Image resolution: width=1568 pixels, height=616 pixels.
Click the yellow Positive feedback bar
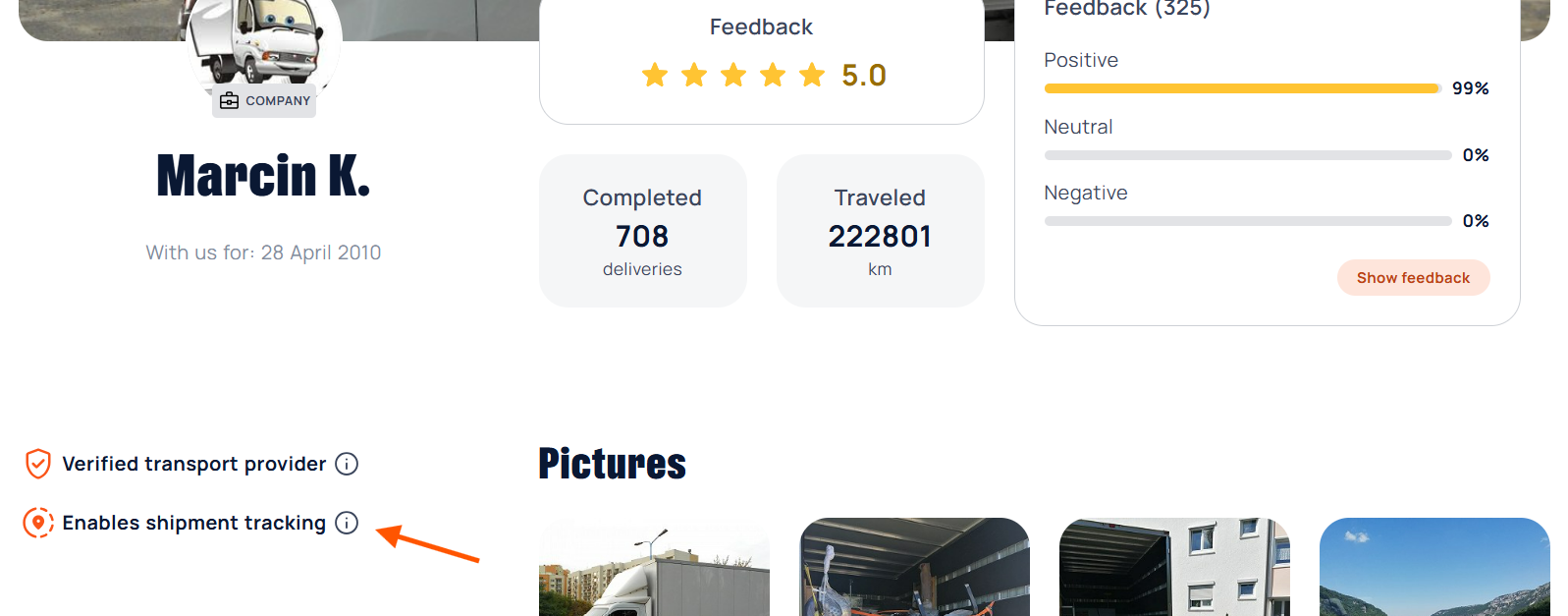pyautogui.click(x=1241, y=88)
